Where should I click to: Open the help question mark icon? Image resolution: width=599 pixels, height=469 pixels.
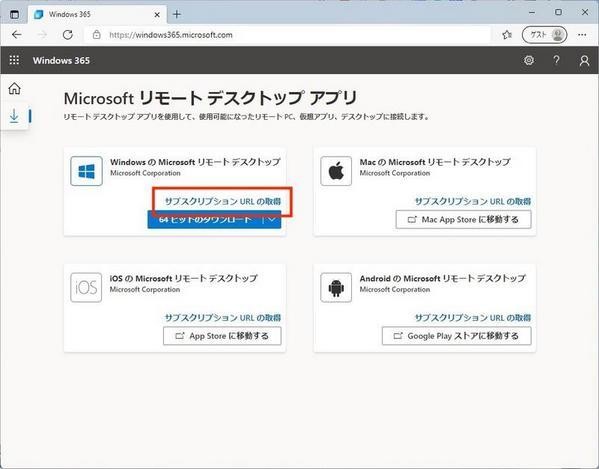(x=557, y=60)
